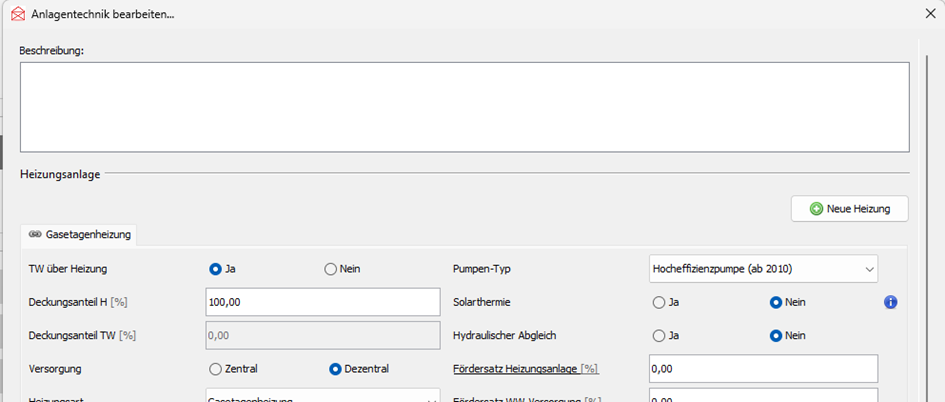Choose Dezentral for Versorgung
This screenshot has width=945, height=402.
pos(336,368)
